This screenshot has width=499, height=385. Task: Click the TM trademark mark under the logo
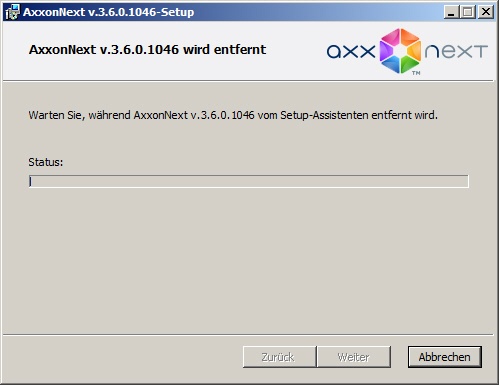(416, 73)
